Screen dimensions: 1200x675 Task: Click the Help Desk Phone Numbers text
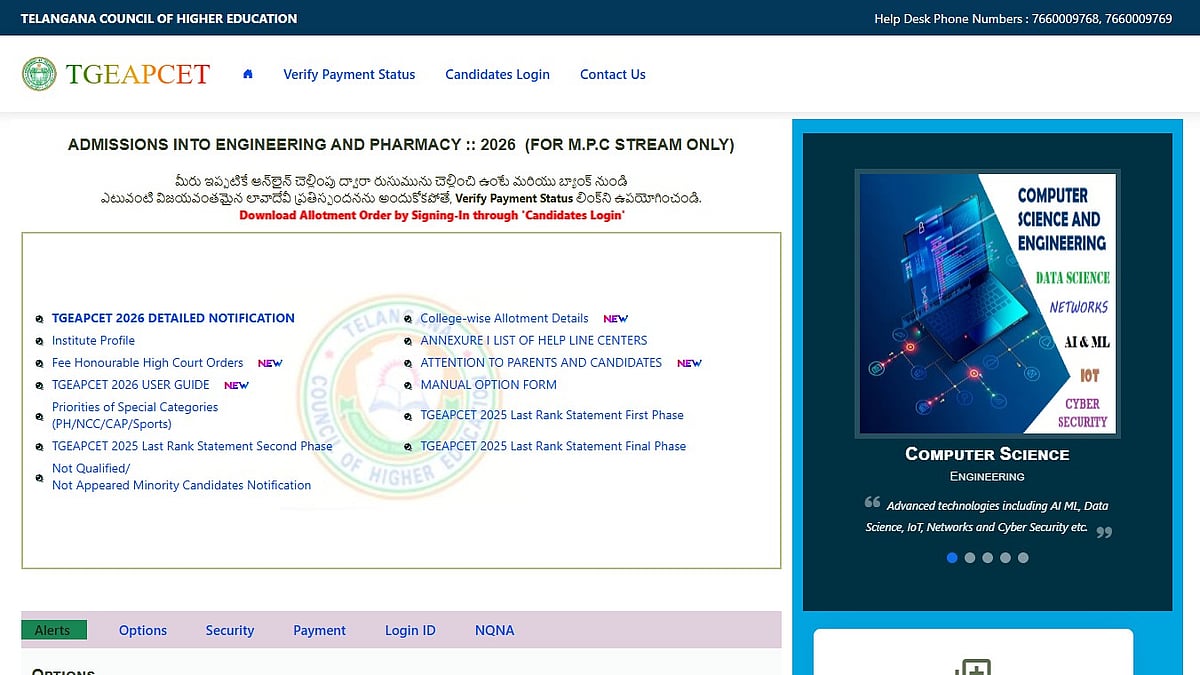coord(1023,18)
